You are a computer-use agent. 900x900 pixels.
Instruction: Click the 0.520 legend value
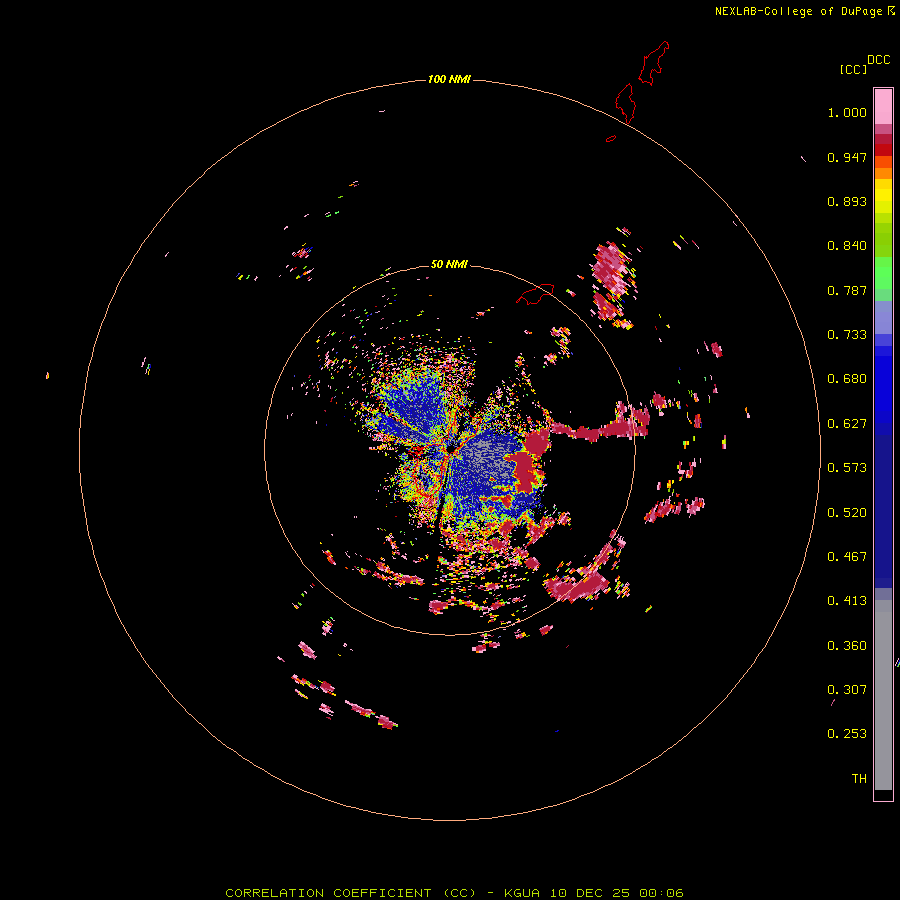847,513
